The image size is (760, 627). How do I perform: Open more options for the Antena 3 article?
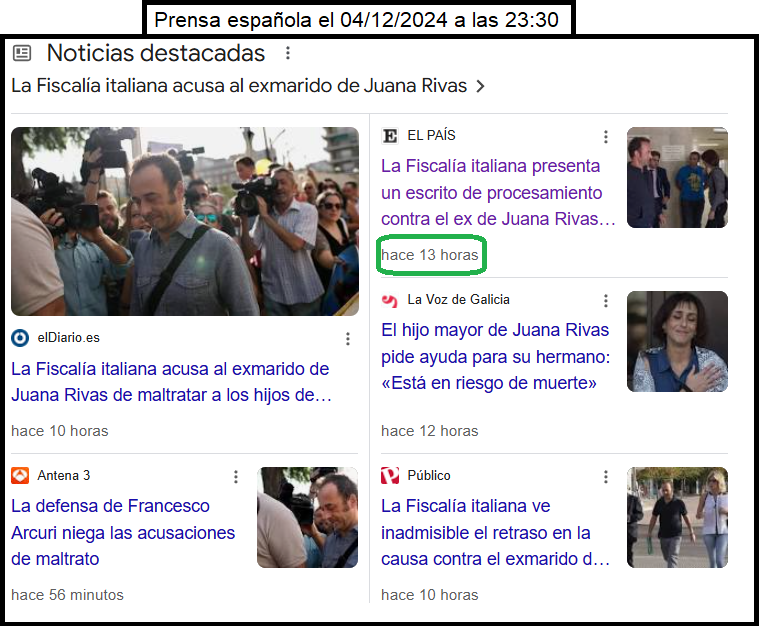pyautogui.click(x=236, y=477)
